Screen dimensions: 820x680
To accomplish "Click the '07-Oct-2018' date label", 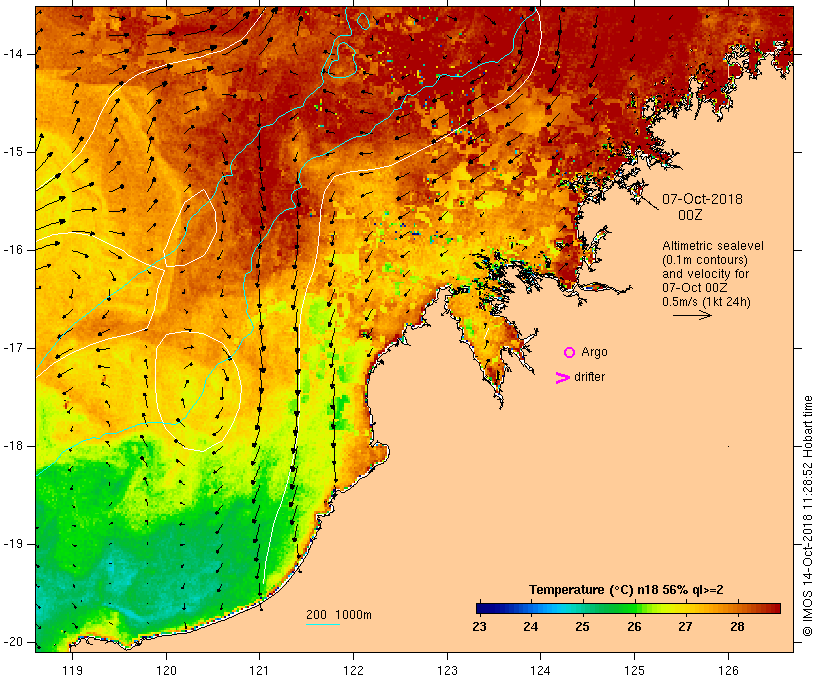I will [x=702, y=199].
